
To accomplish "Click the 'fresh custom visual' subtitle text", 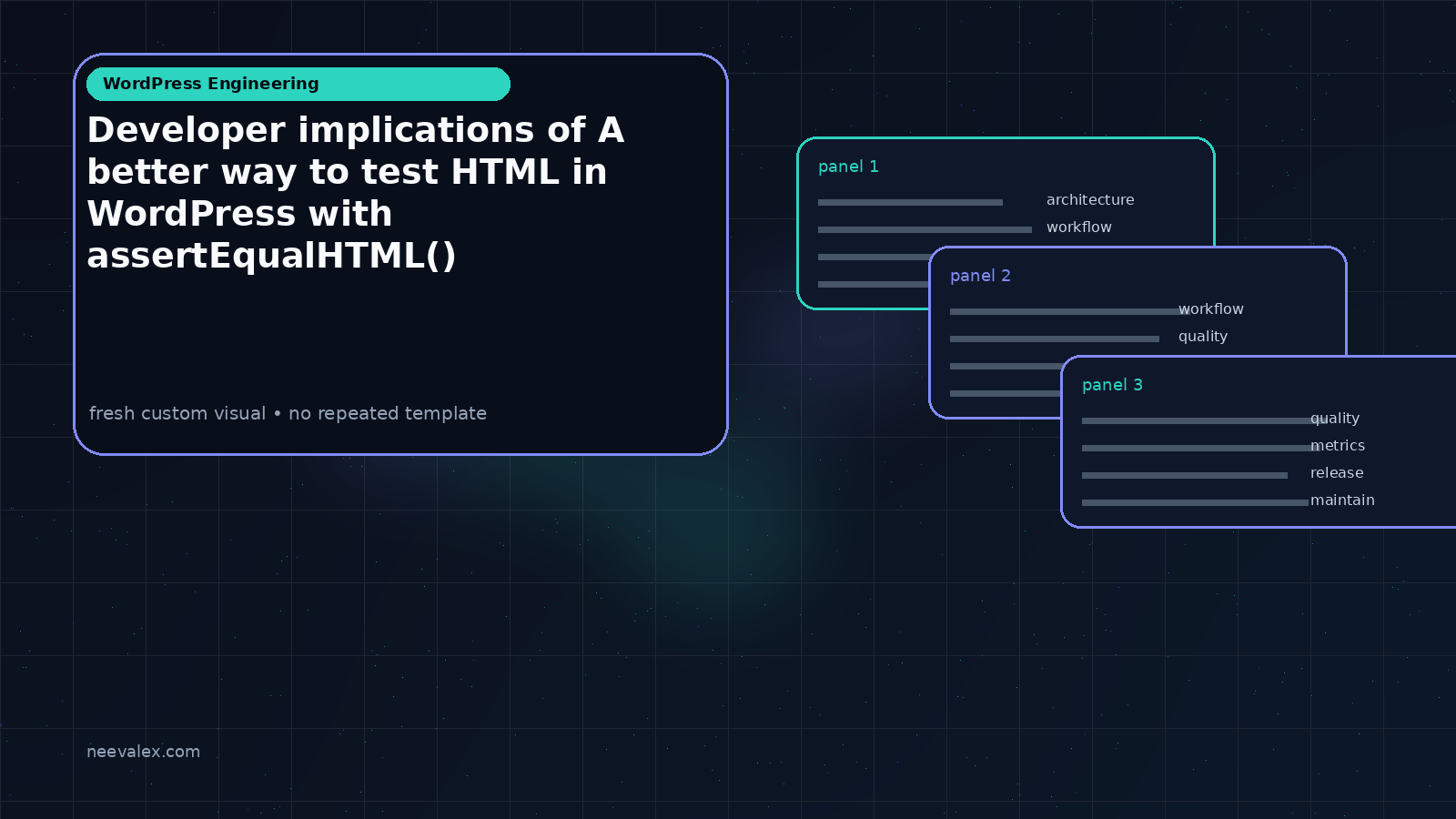I will (288, 413).
